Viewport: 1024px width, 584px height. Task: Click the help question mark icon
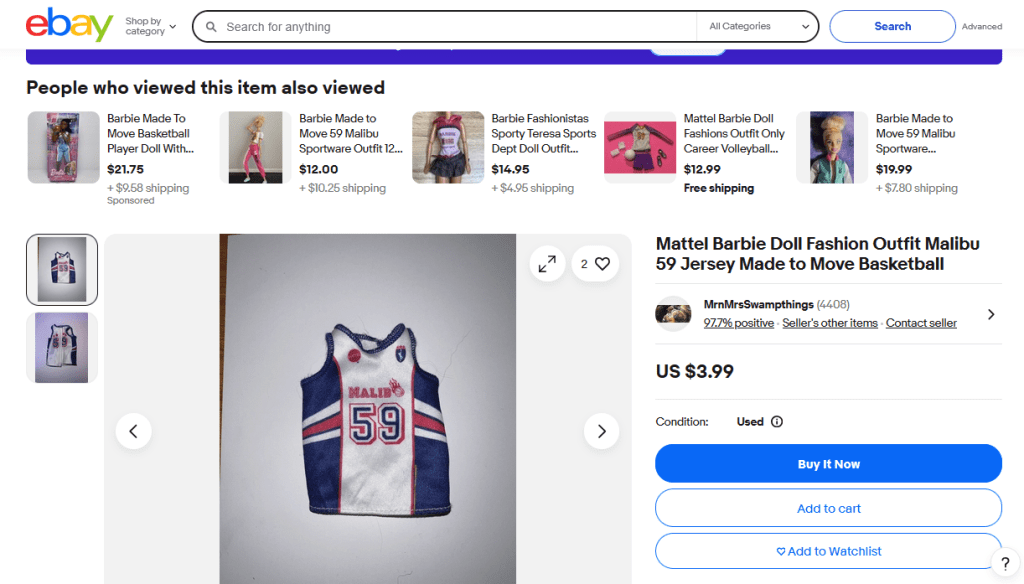(1004, 564)
